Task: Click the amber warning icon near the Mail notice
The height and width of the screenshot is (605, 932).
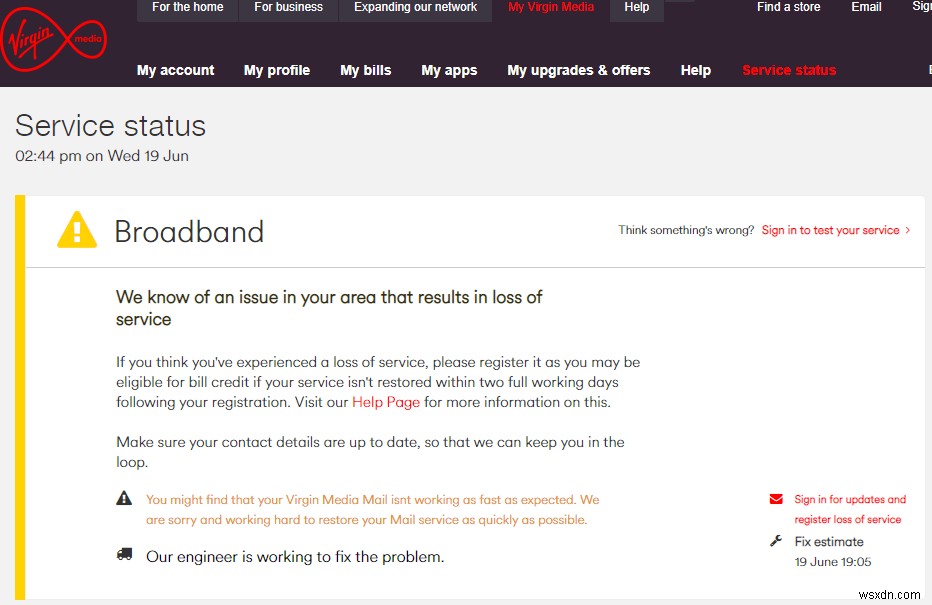Action: (x=124, y=497)
